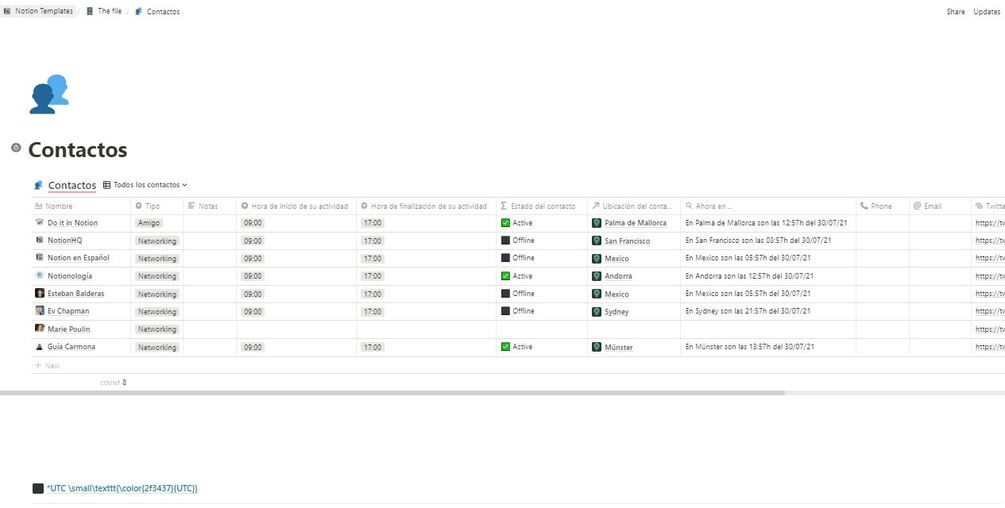
Task: Click the Offline box in Esteban Balderas row
Action: click(505, 293)
